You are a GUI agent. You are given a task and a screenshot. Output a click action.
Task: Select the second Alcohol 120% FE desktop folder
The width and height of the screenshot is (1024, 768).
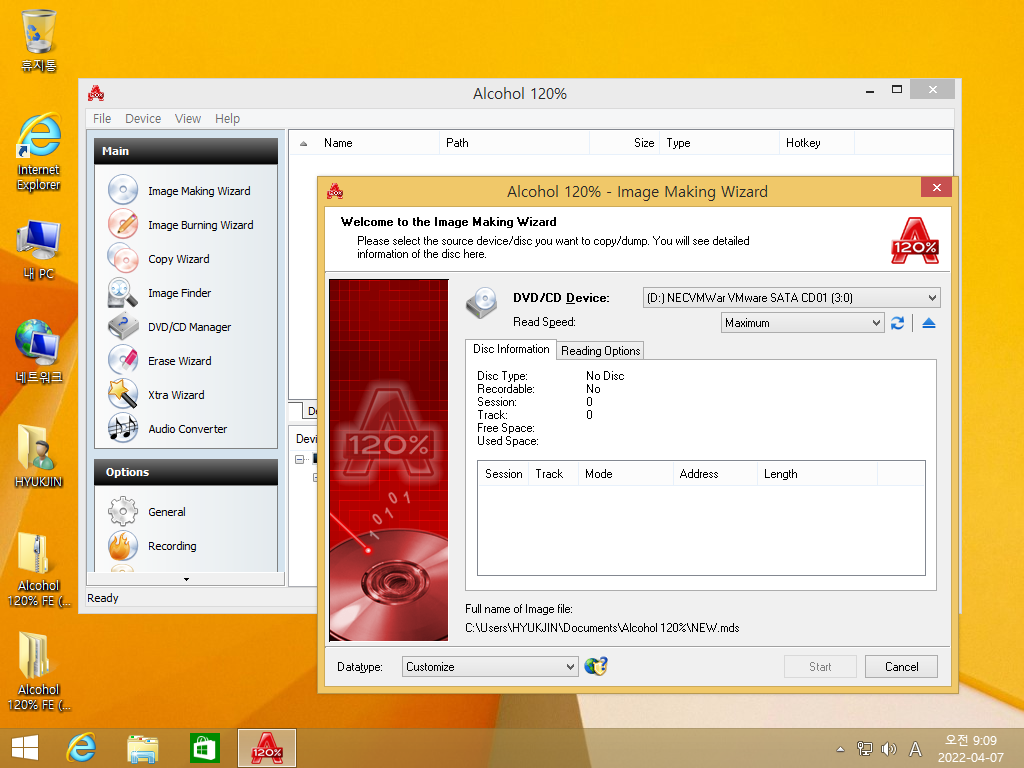point(39,671)
